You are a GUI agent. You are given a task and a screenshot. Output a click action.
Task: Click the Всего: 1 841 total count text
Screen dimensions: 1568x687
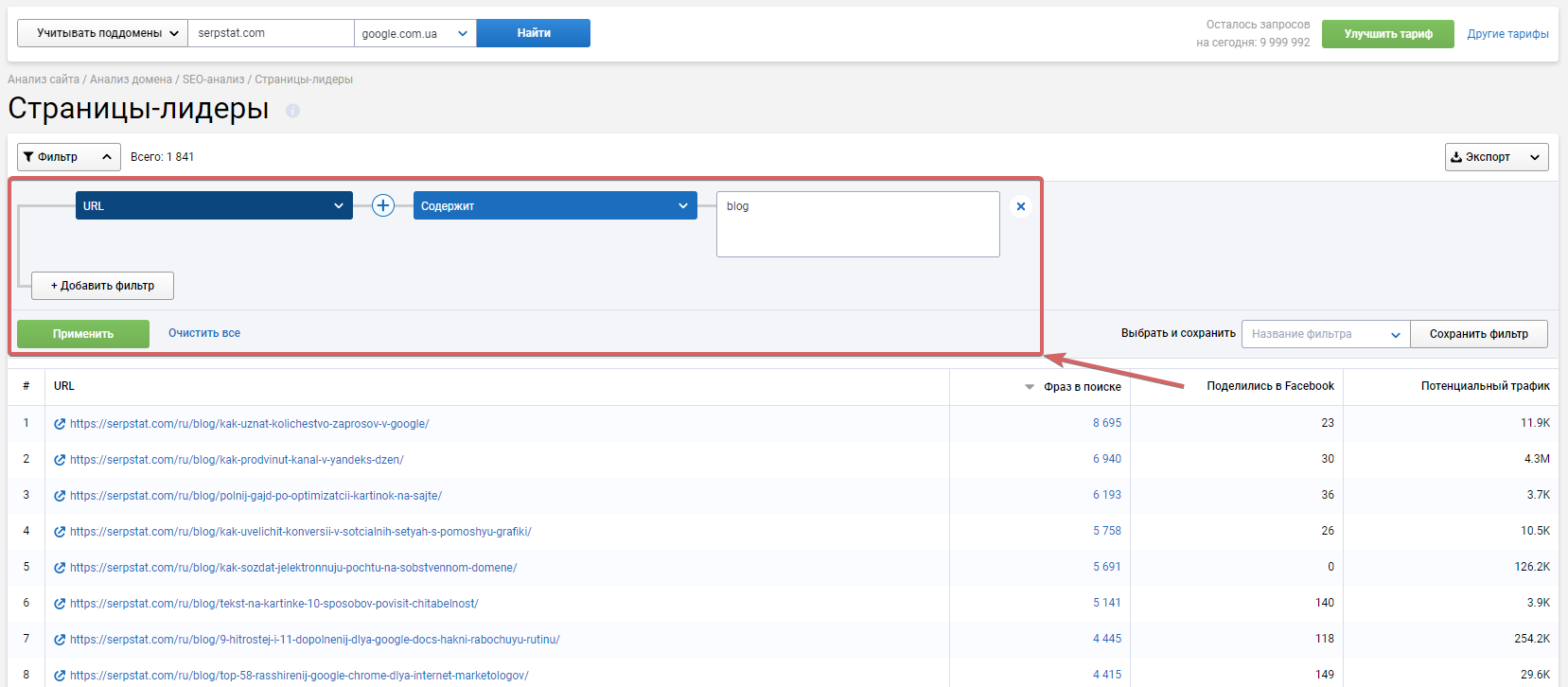pyautogui.click(x=162, y=157)
